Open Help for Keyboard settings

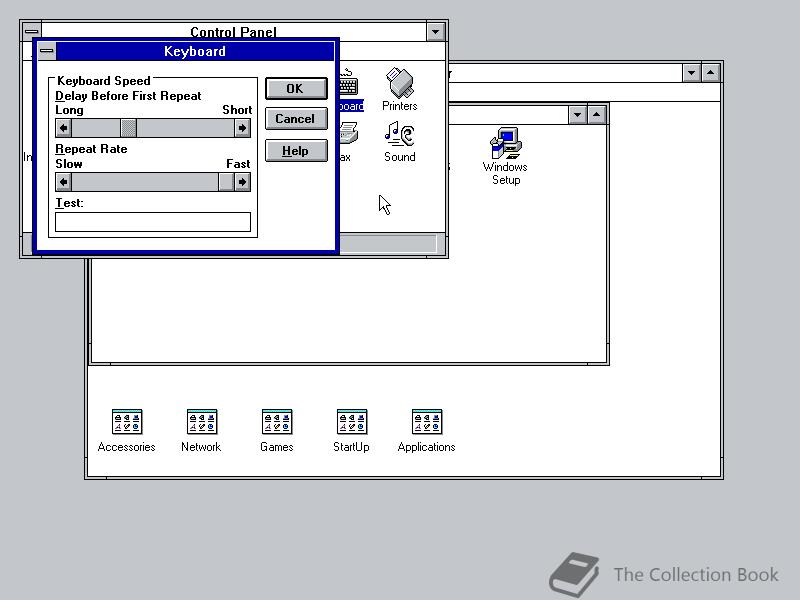(296, 151)
